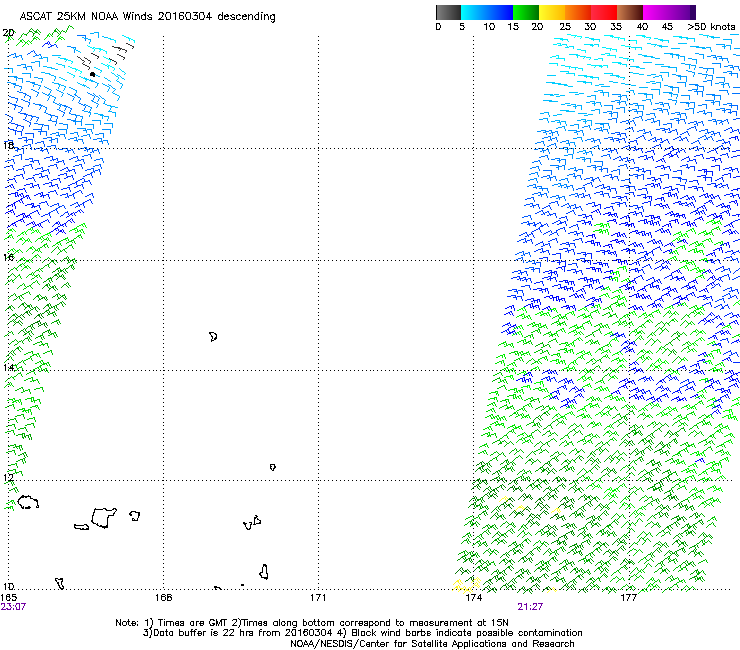Viewport: 740px width, 650px height.
Task: Click the cyan-to-blue 5–15 knots color segment
Action: (487, 12)
